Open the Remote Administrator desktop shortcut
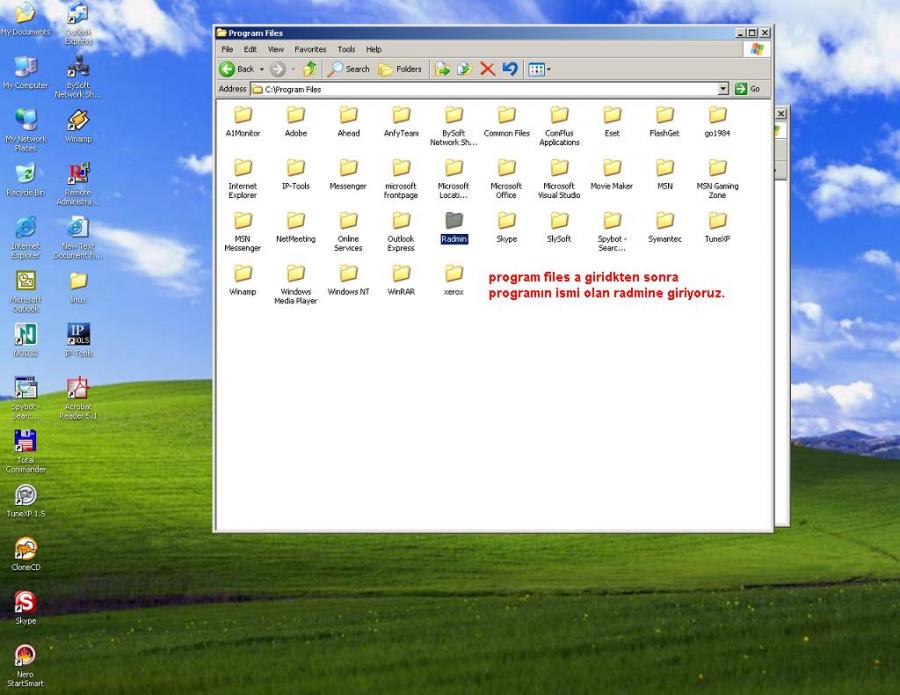 click(x=78, y=184)
